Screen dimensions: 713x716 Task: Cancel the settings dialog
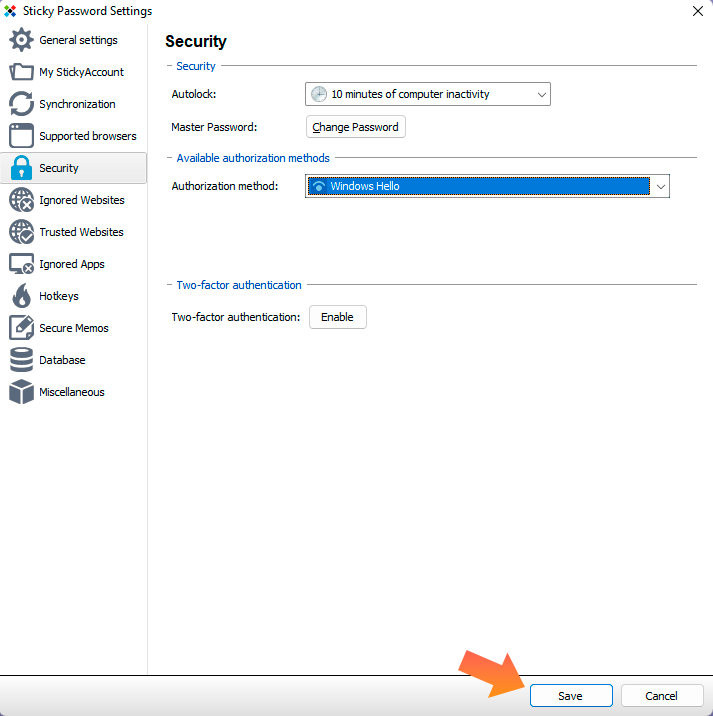[x=662, y=695]
